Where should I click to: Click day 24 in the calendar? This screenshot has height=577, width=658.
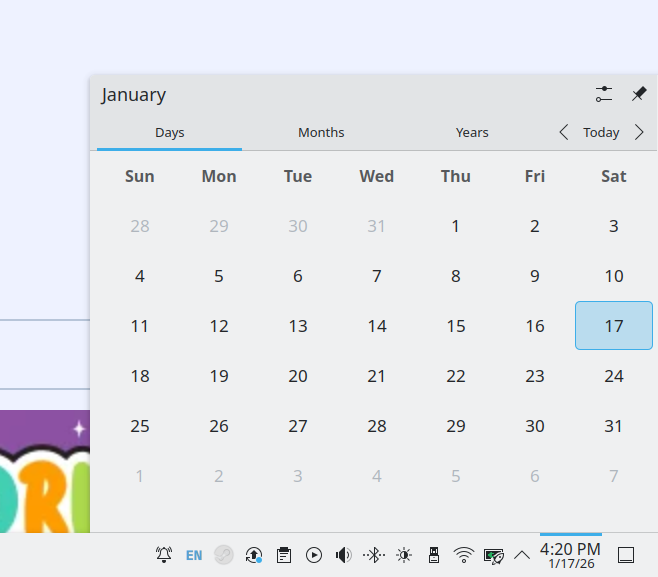[614, 376]
